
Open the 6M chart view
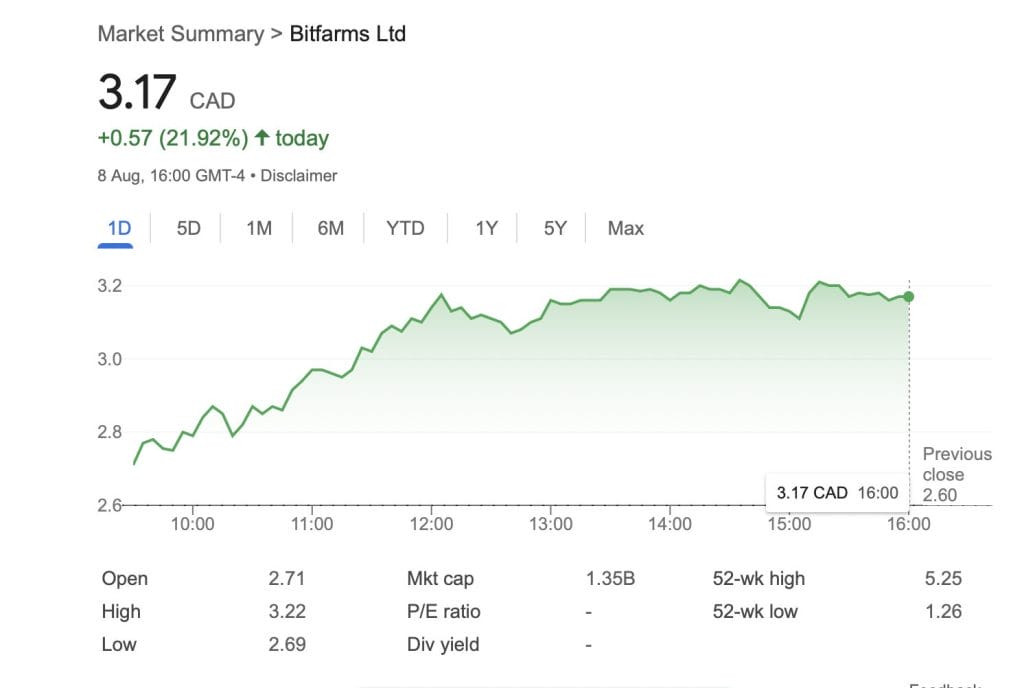pos(330,228)
